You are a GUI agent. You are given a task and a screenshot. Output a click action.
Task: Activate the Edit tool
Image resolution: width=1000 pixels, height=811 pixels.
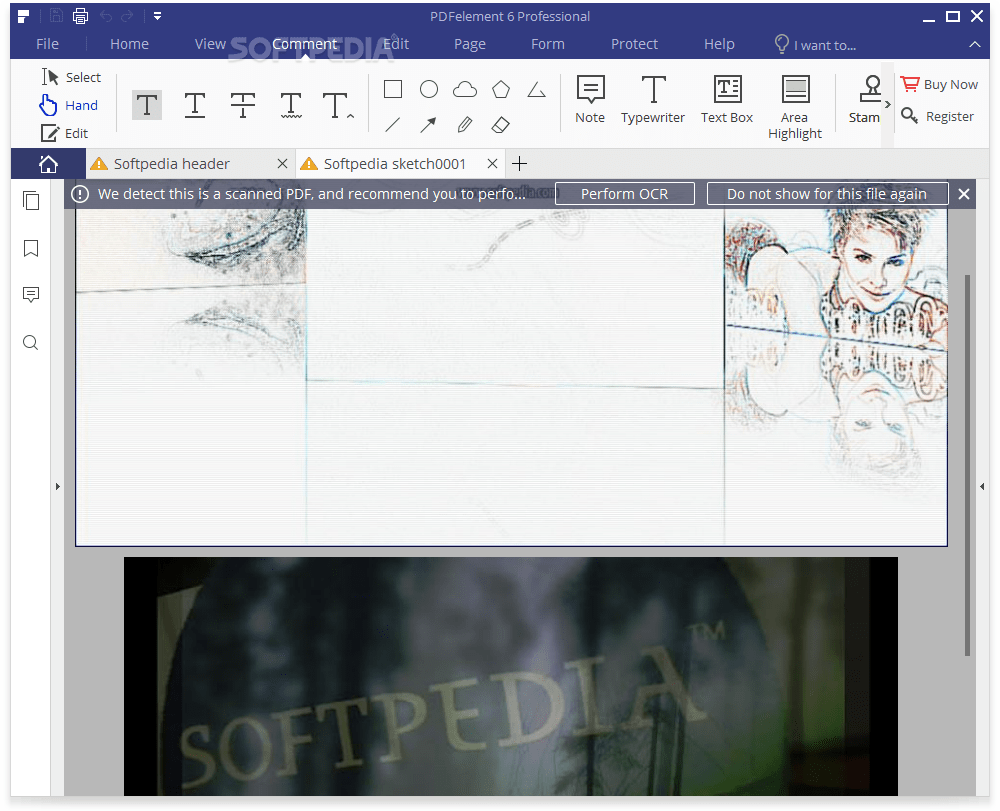(x=64, y=133)
